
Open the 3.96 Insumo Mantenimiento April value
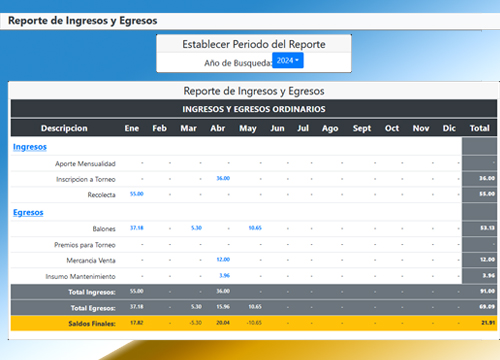pos(224,275)
